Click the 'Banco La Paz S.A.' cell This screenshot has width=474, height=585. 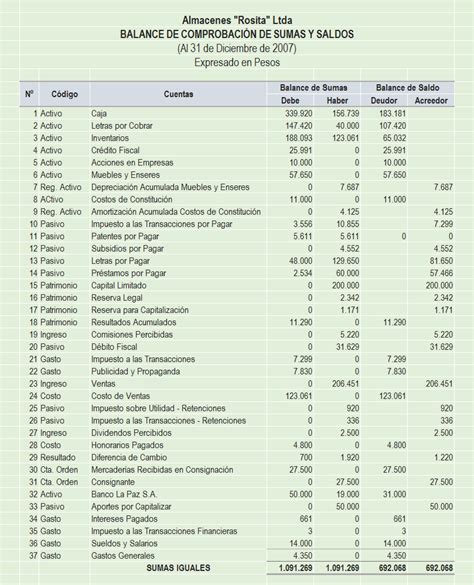click(x=124, y=495)
